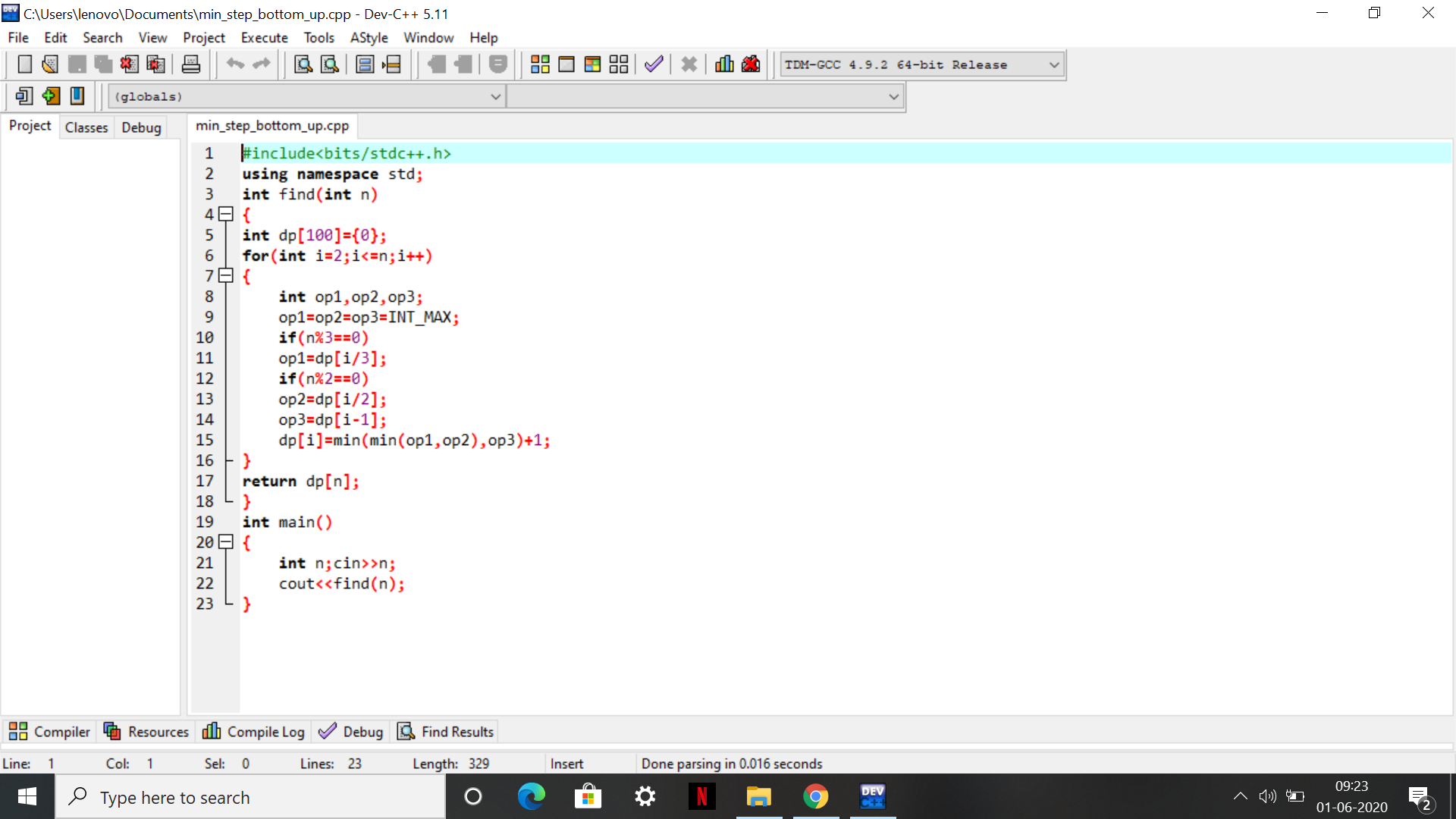Screen dimensions: 1456x819
Task: Open Google Chrome from the taskbar
Action: click(815, 796)
